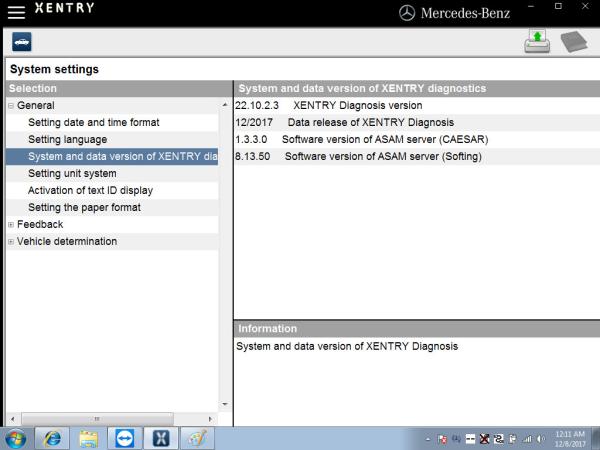This screenshot has width=600, height=450.
Task: Click the volume speaker tray icon
Action: [540, 439]
